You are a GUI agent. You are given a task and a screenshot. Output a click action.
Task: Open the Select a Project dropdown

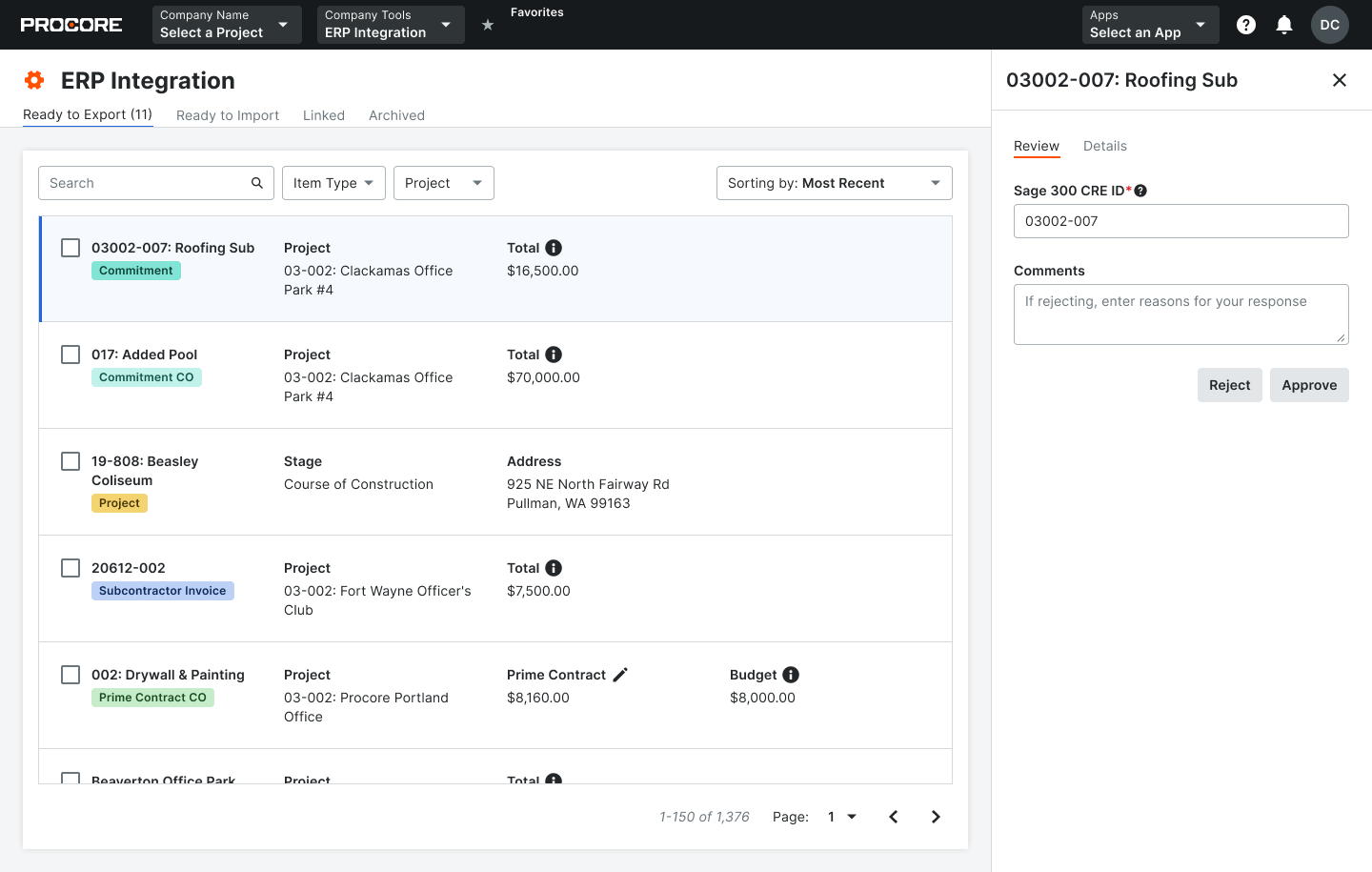227,25
